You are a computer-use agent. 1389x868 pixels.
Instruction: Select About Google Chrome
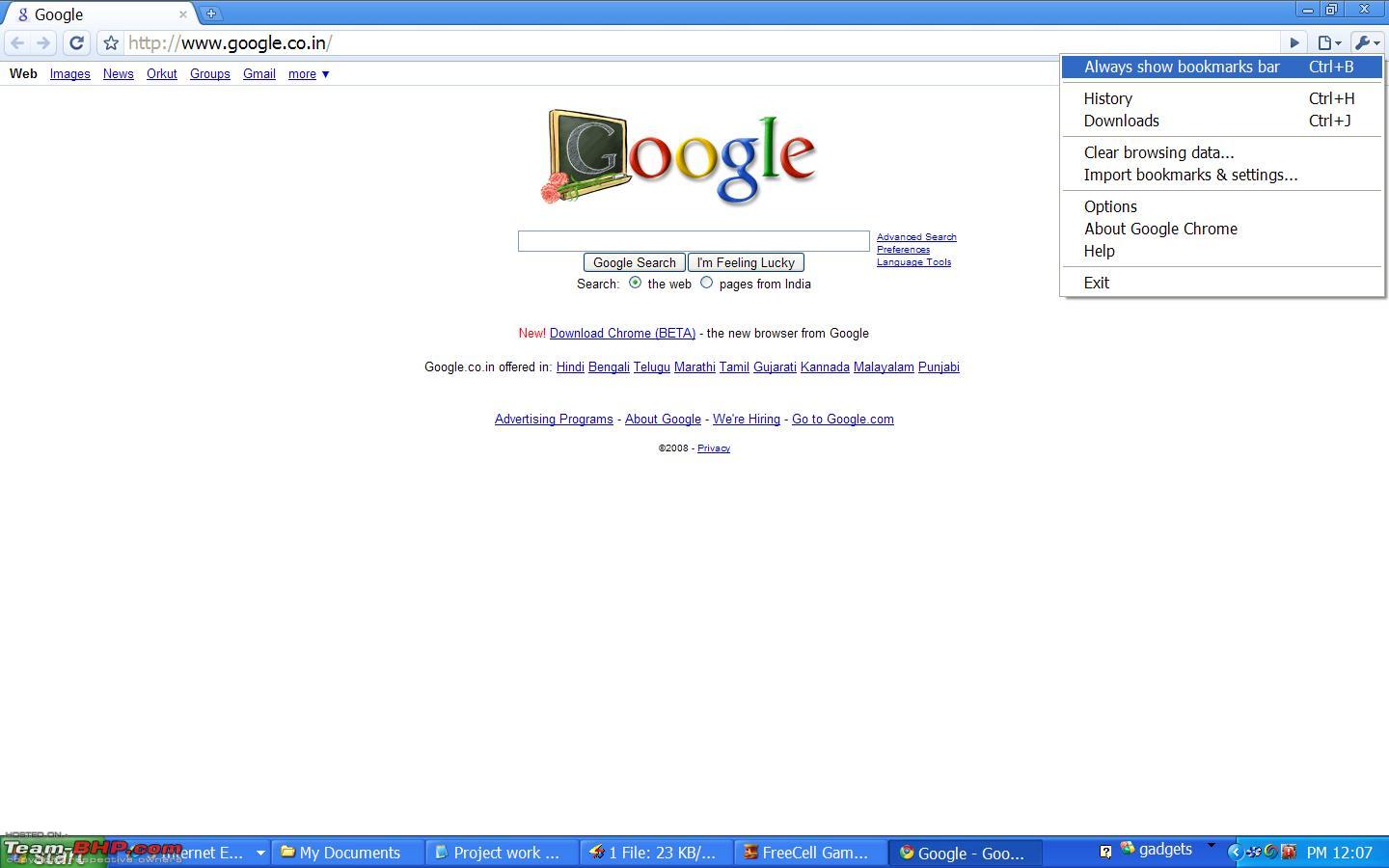[1222, 229]
